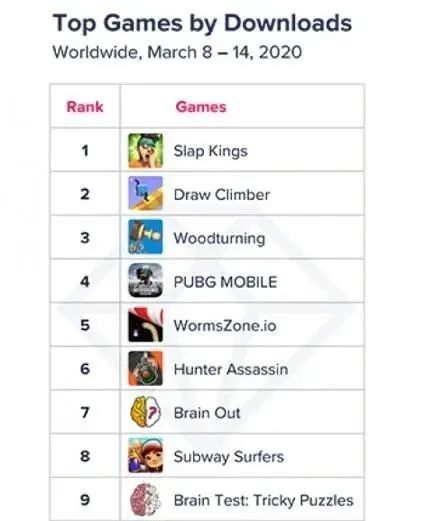Click the Slap Kings game icon
Image resolution: width=425 pixels, height=521 pixels.
145,151
